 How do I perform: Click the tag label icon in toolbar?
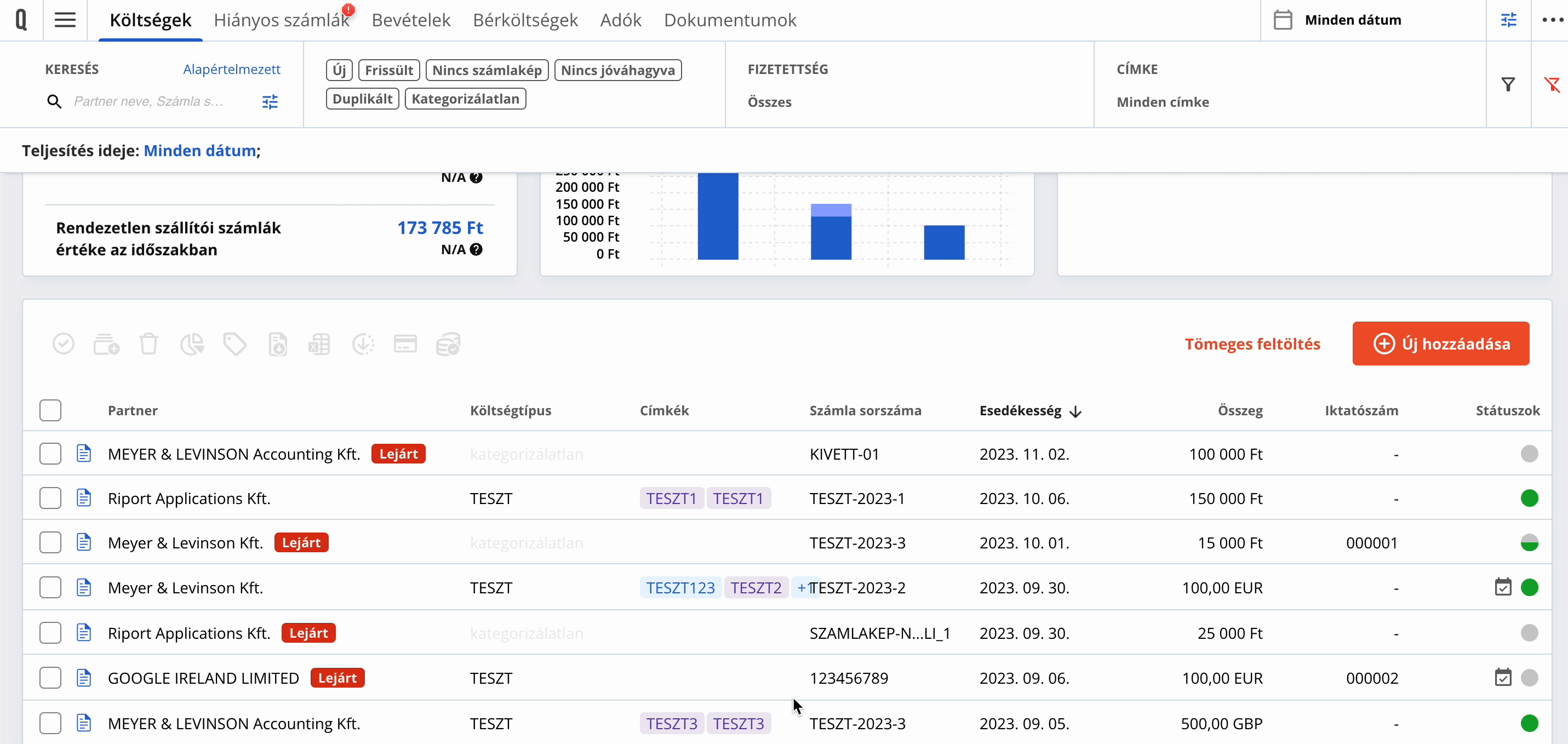click(235, 344)
